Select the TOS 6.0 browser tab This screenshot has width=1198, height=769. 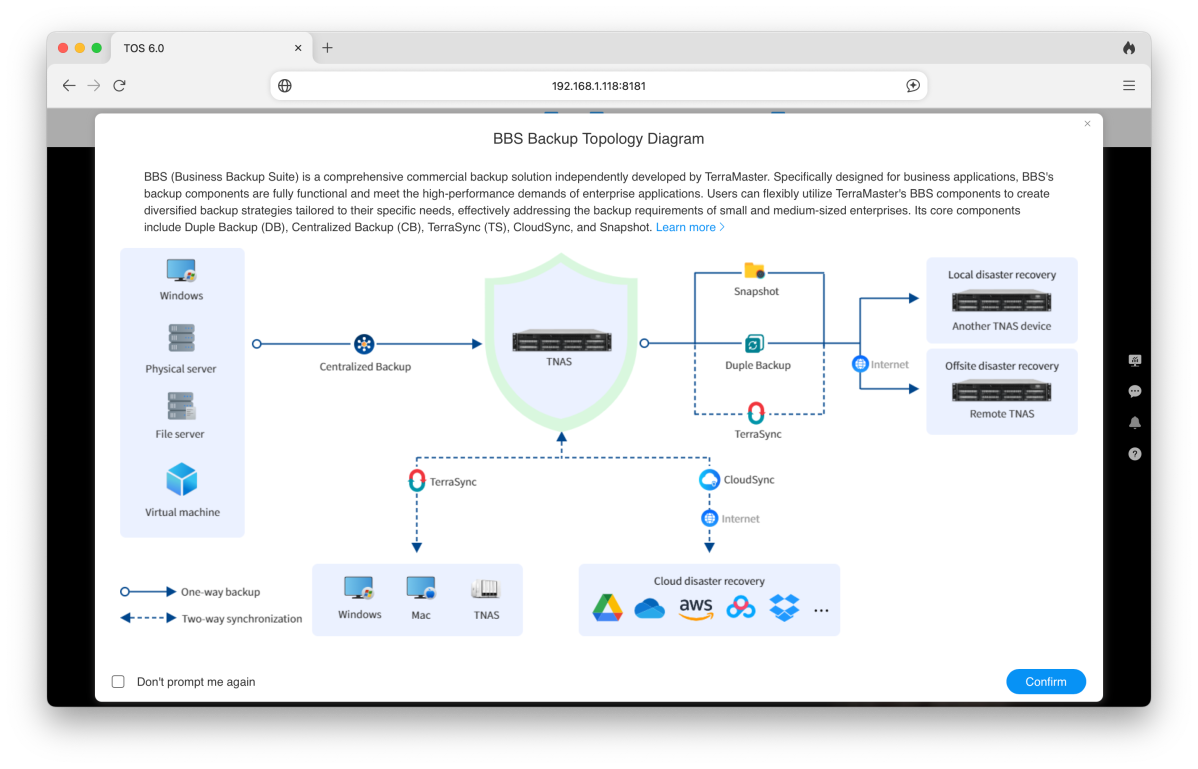(x=180, y=48)
